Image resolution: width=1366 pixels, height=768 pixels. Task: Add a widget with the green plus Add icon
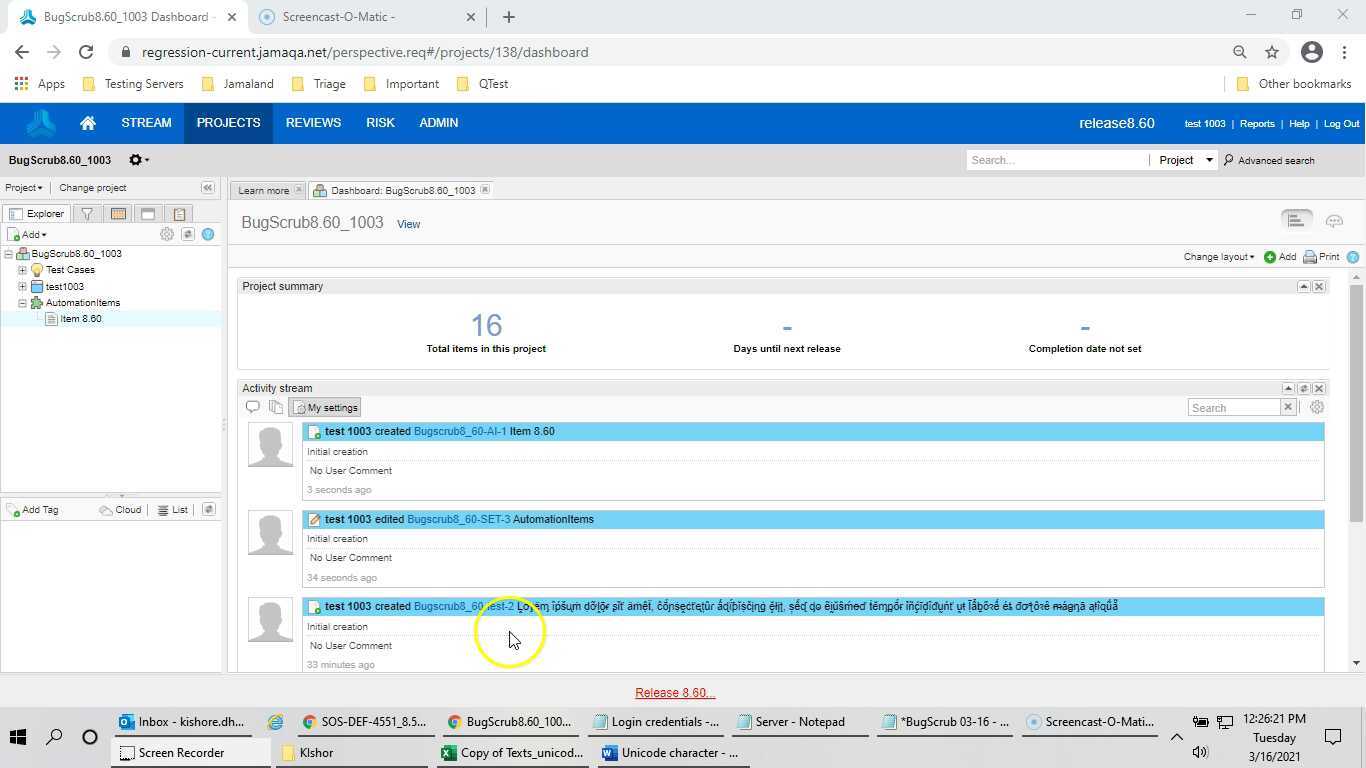1272,257
